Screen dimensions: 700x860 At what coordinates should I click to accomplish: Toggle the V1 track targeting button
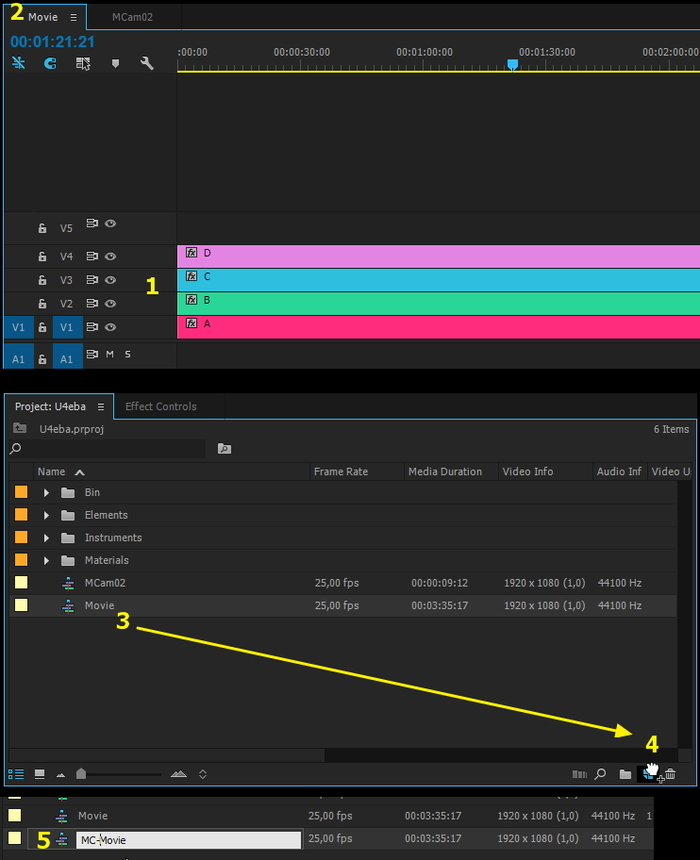[x=67, y=327]
